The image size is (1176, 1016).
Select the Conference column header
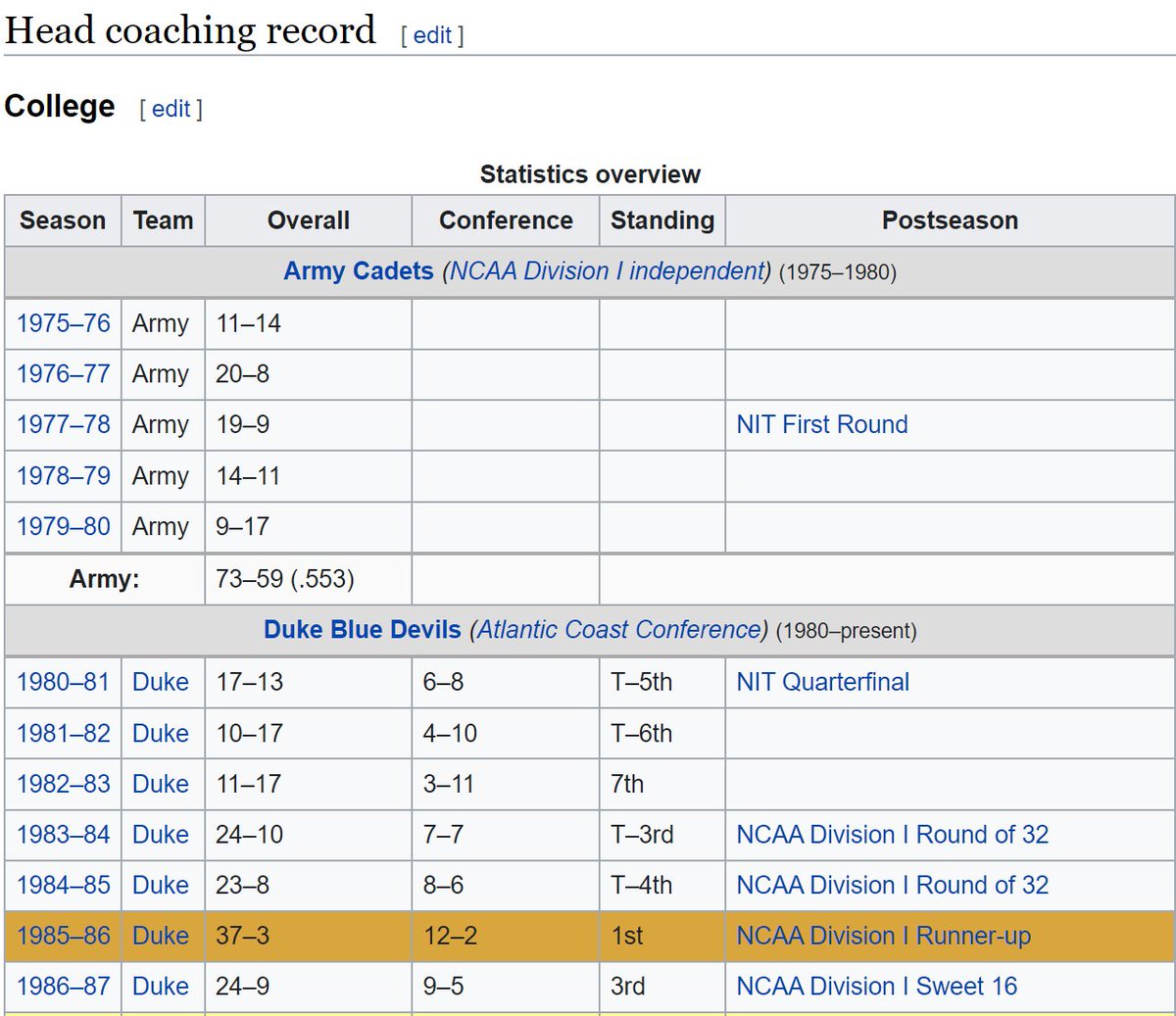(x=506, y=220)
